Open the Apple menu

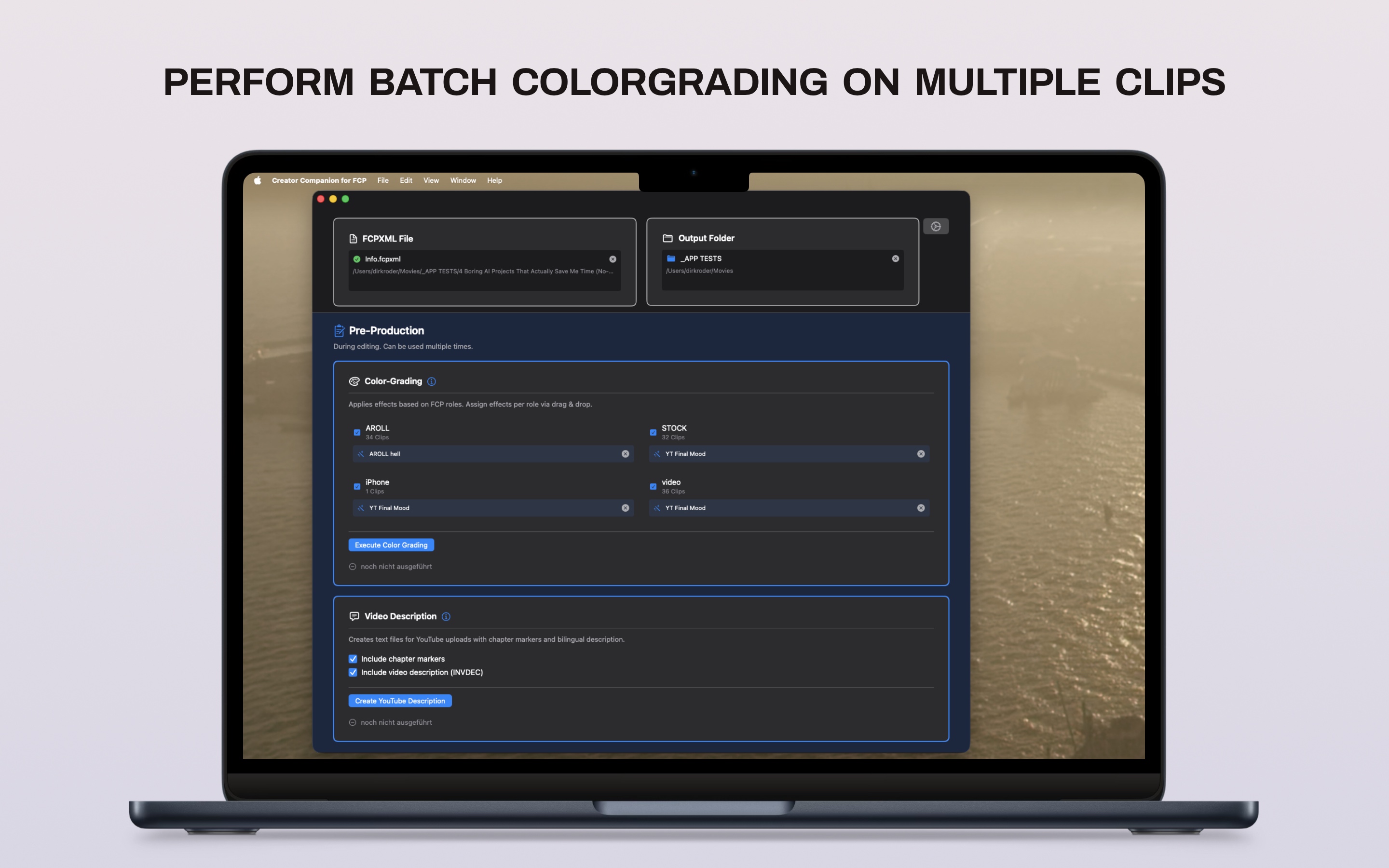258,180
